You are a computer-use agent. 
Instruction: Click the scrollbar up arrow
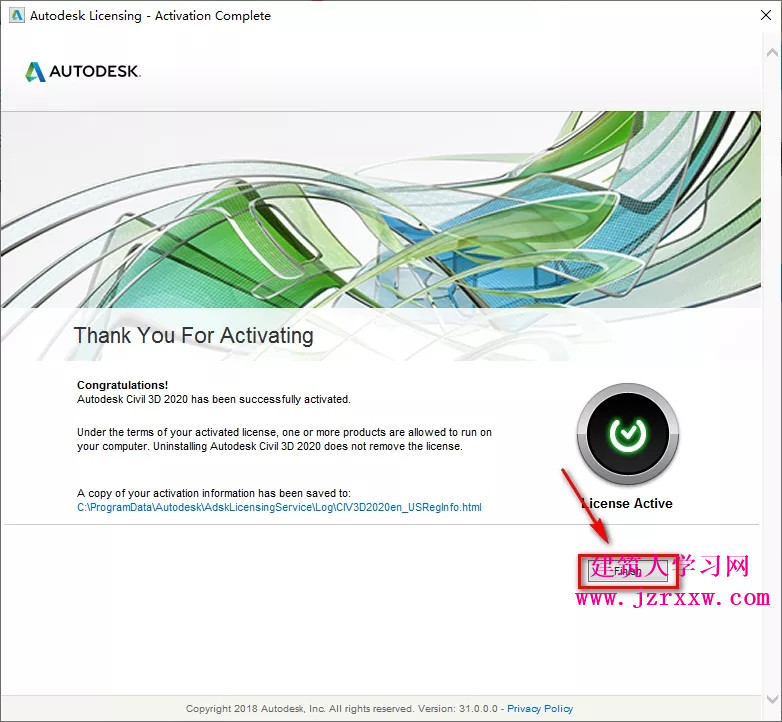point(772,52)
